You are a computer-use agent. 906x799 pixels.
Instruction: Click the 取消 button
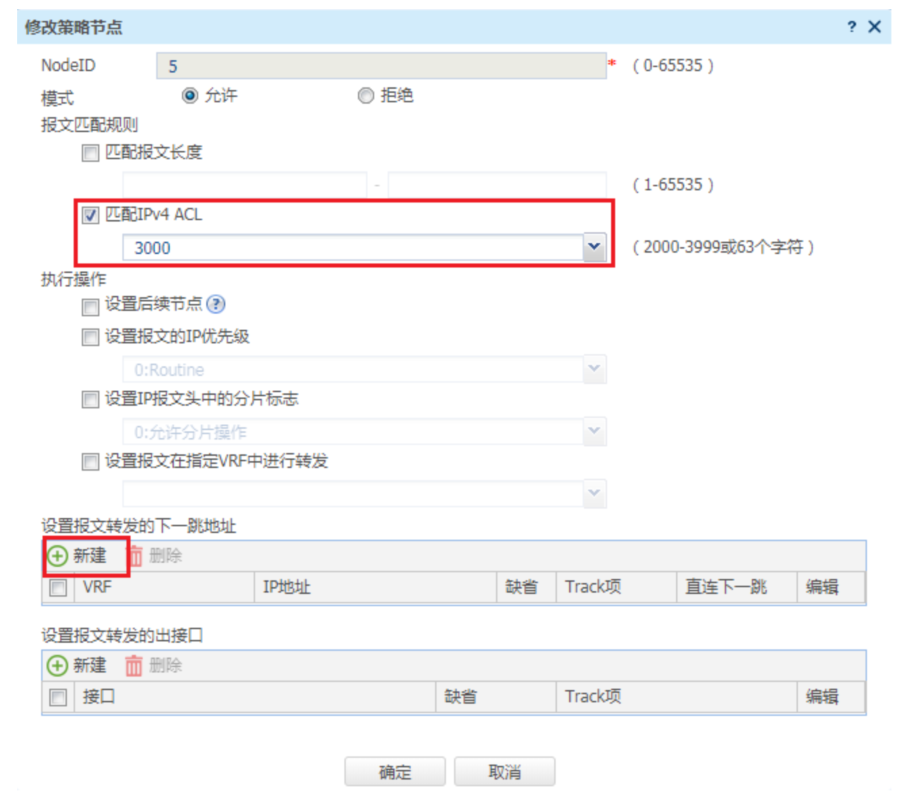tap(504, 772)
